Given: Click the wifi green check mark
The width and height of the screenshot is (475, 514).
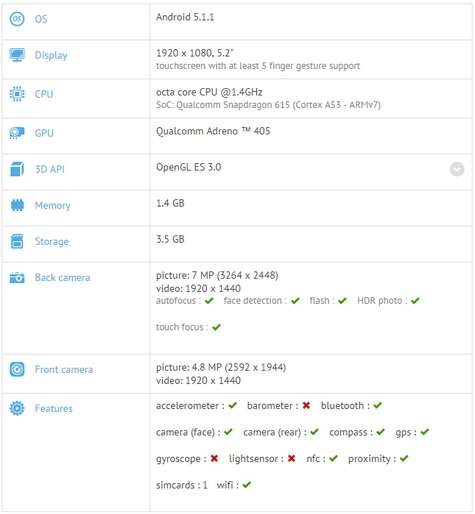Looking at the screenshot, I should [247, 485].
